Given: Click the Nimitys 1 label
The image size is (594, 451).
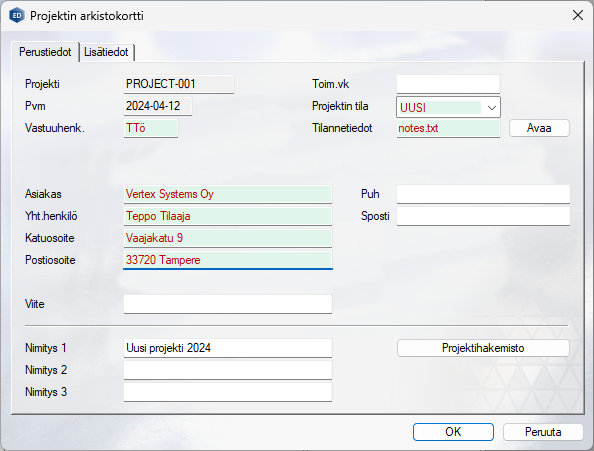Looking at the screenshot, I should click(x=46, y=348).
